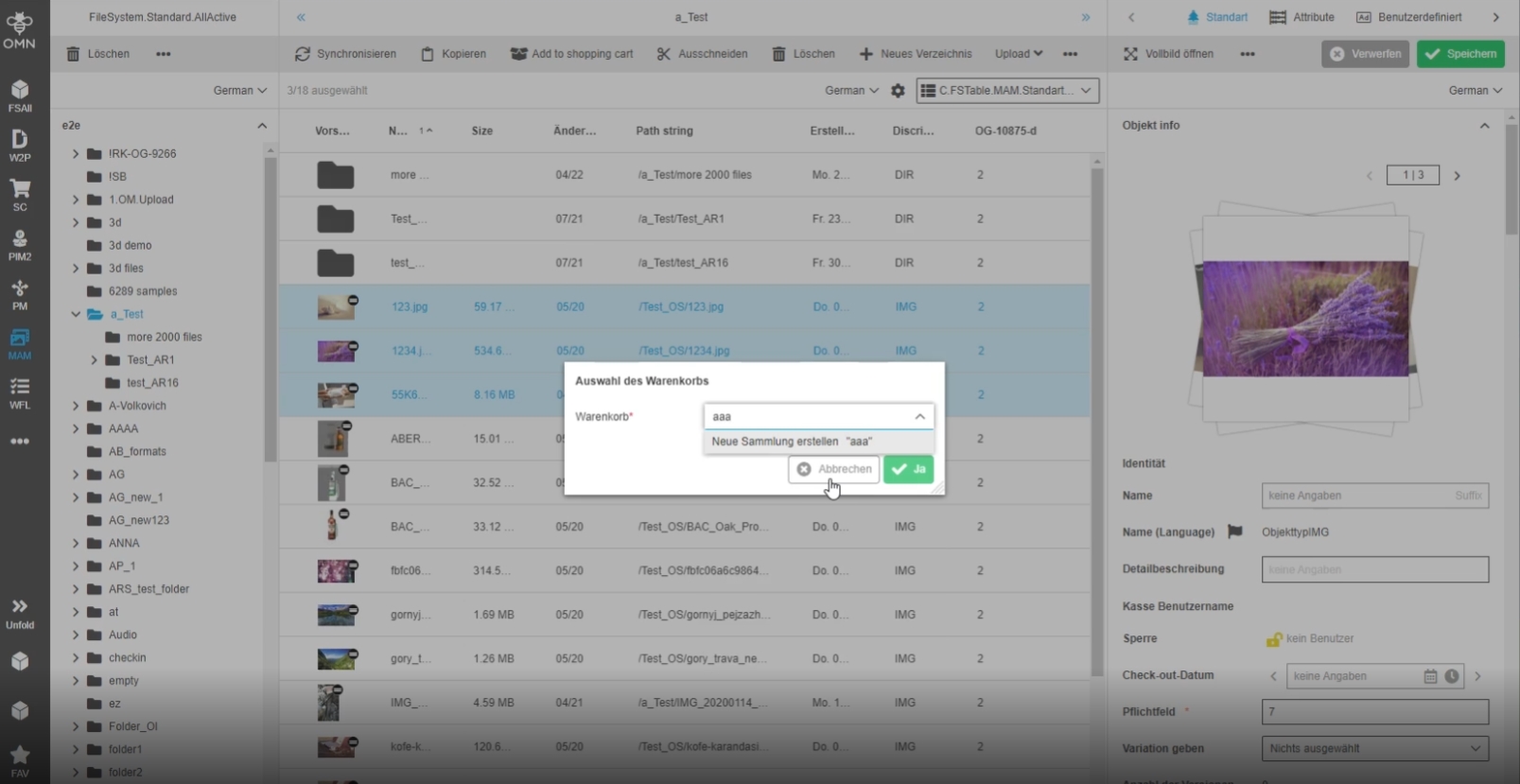Click the Abbrechen button in dialog
1520x784 pixels.
pos(833,469)
